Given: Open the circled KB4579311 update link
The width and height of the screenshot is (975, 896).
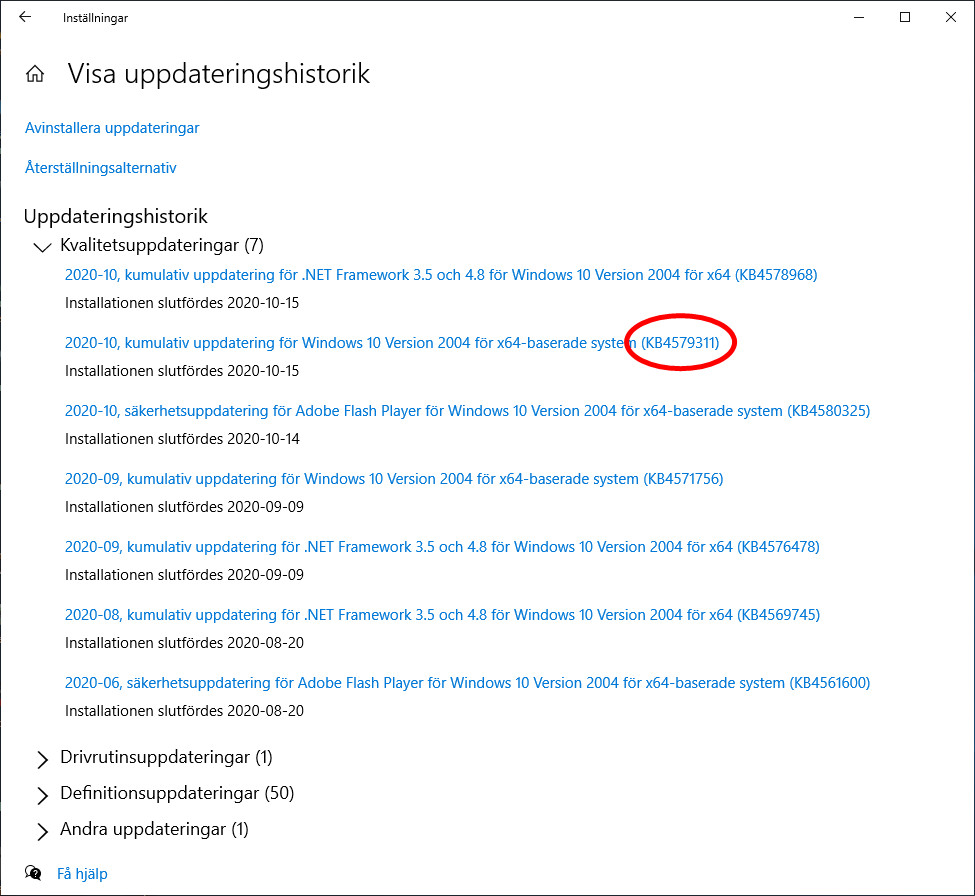Looking at the screenshot, I should coord(680,342).
